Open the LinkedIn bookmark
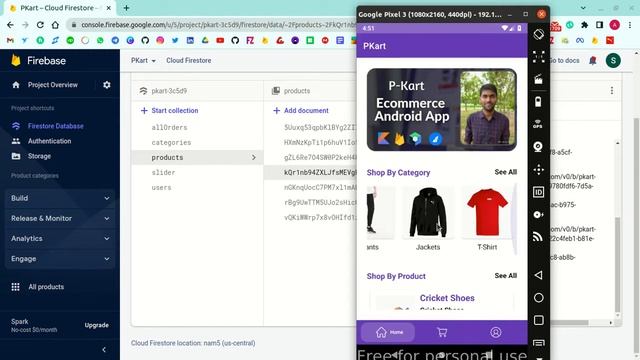The height and width of the screenshot is (360, 640). 190,40
